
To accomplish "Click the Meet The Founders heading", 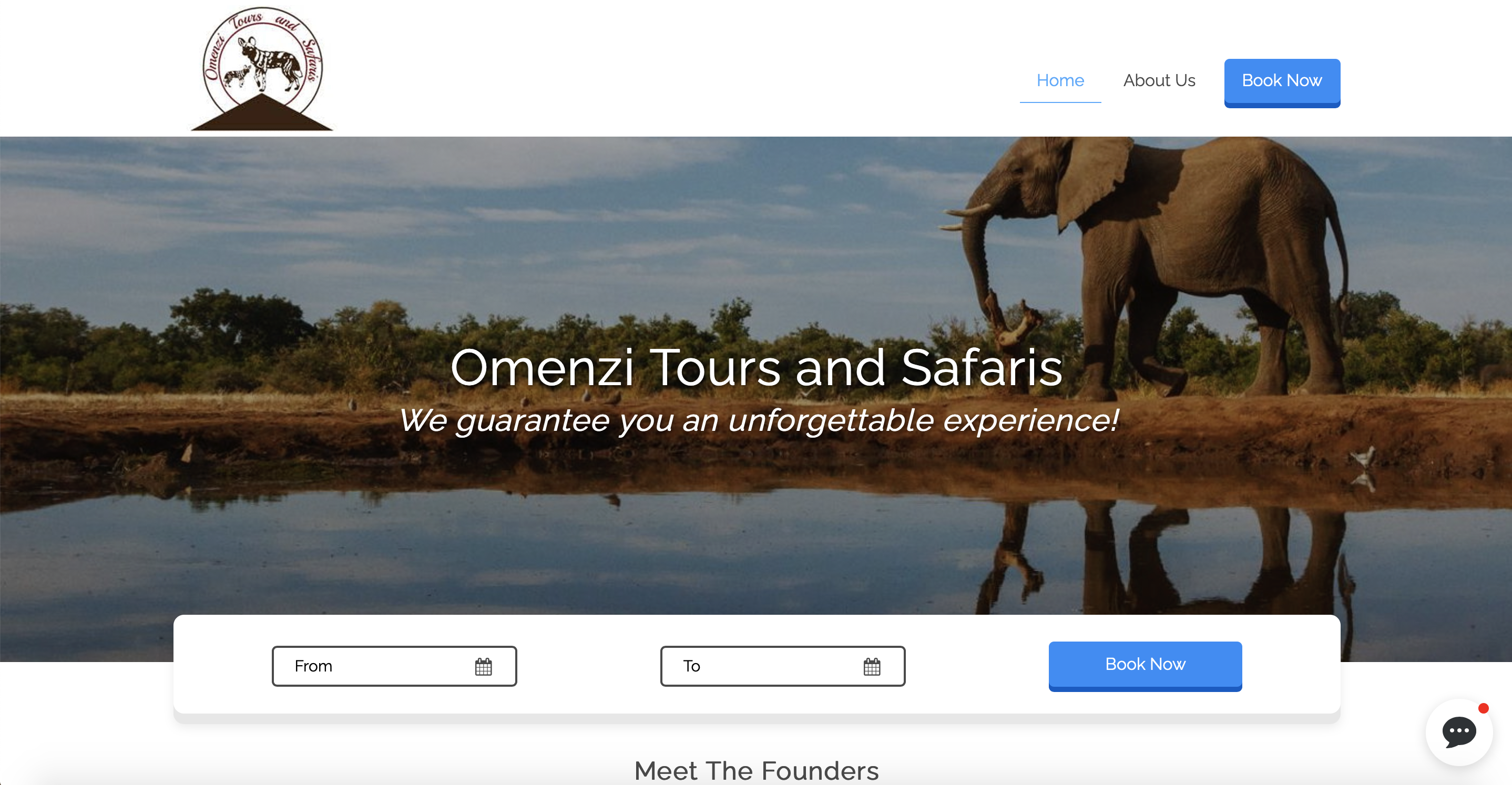I will (757, 770).
